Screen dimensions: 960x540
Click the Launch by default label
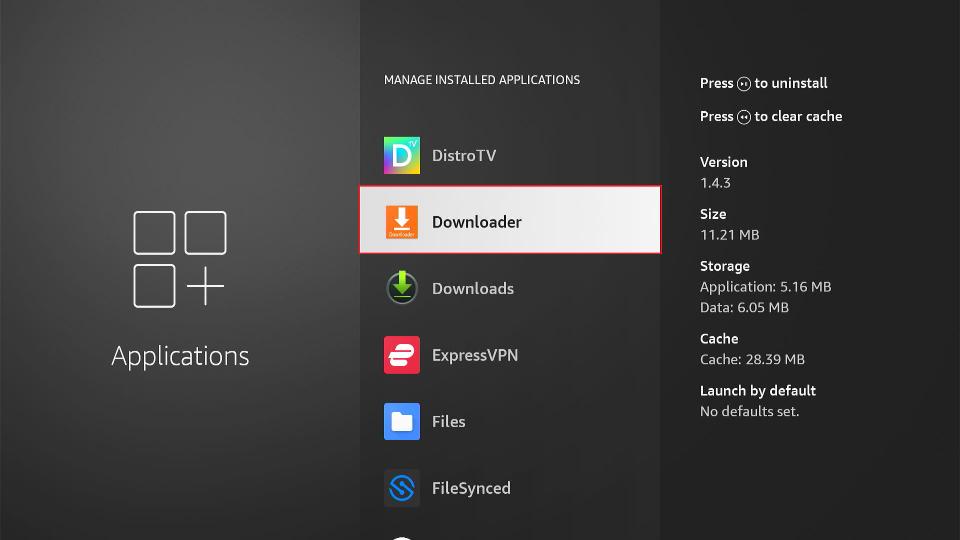click(x=757, y=391)
